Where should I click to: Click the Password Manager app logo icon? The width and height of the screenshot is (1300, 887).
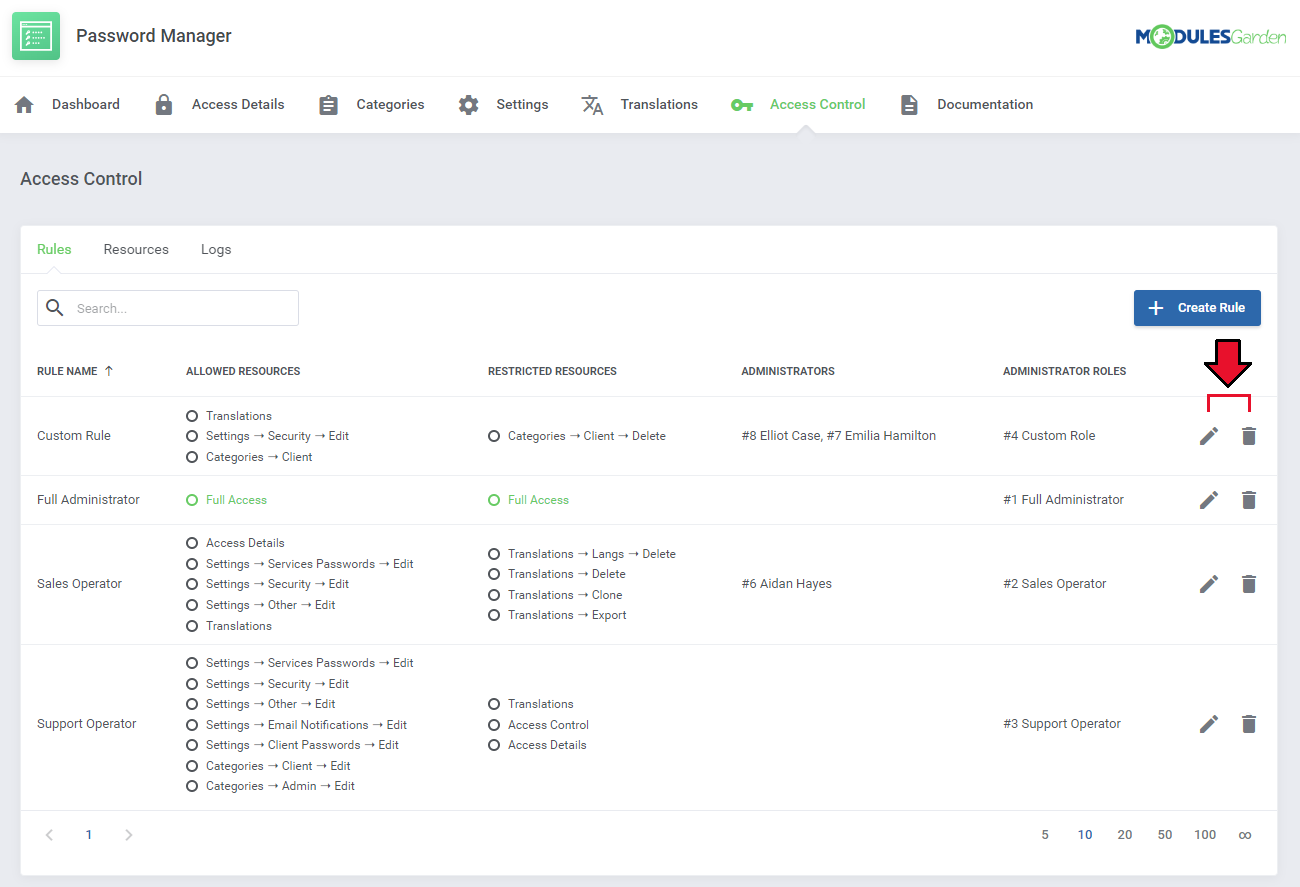(36, 36)
